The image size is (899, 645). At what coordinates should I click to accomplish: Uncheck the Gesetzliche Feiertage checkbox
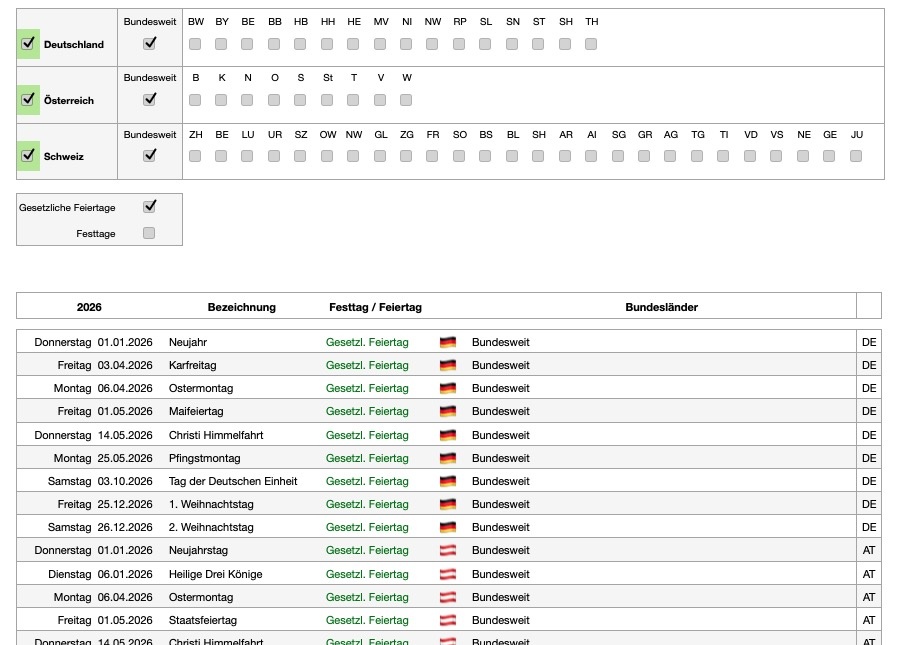click(150, 207)
